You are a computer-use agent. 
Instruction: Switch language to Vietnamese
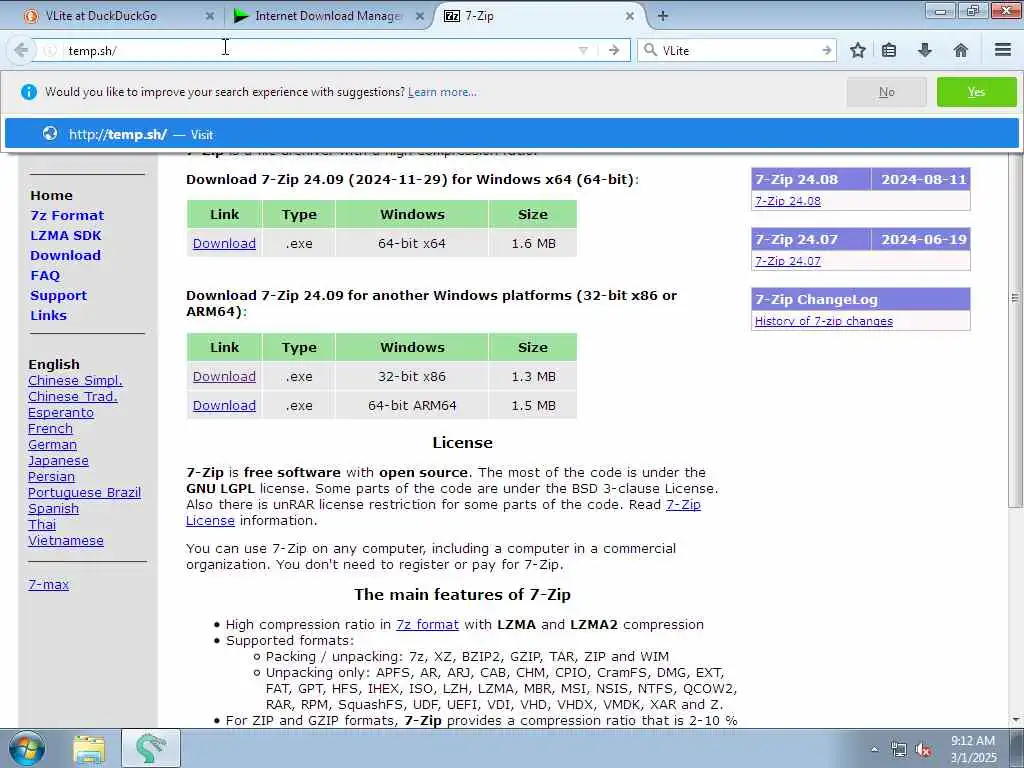[66, 541]
